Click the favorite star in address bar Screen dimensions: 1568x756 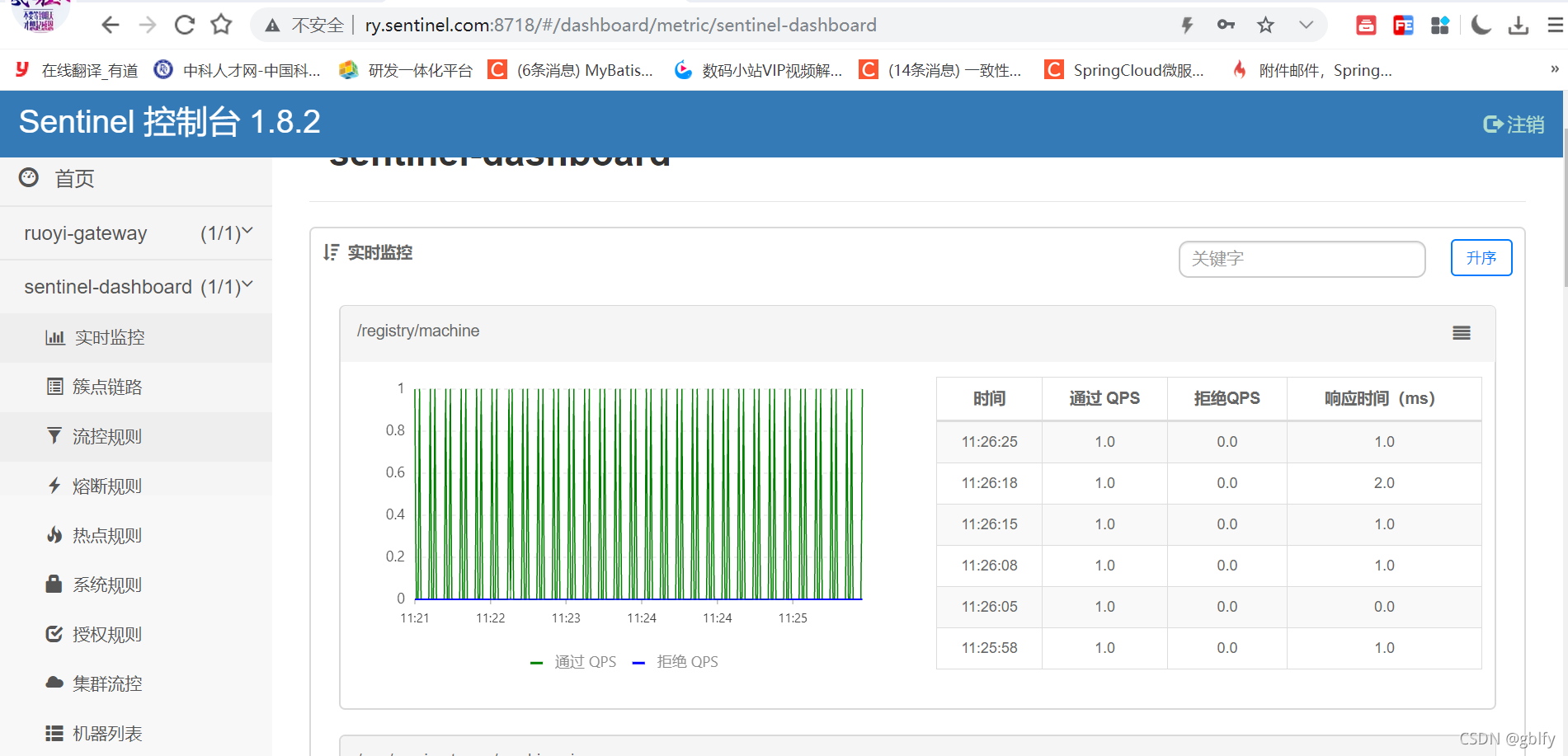click(x=1265, y=26)
